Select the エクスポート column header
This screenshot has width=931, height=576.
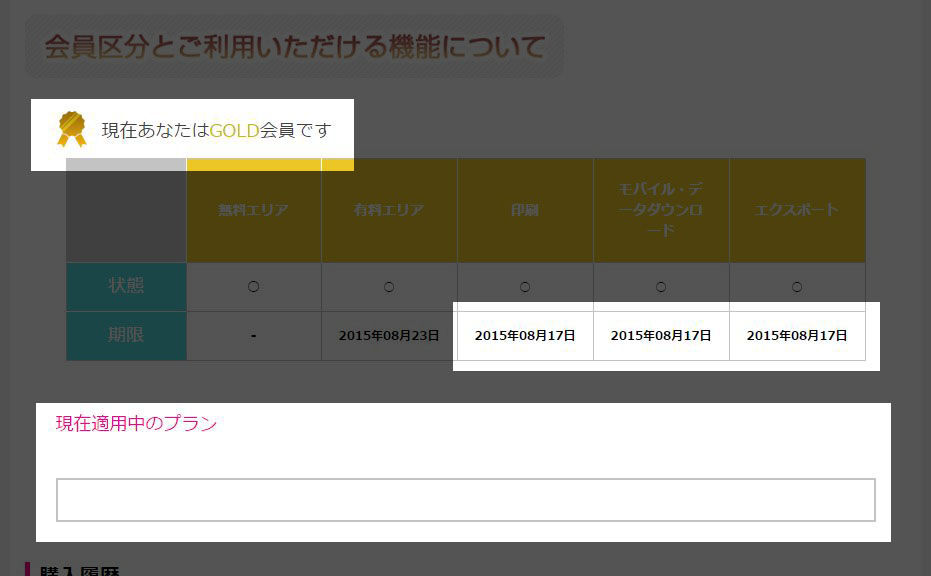[797, 210]
